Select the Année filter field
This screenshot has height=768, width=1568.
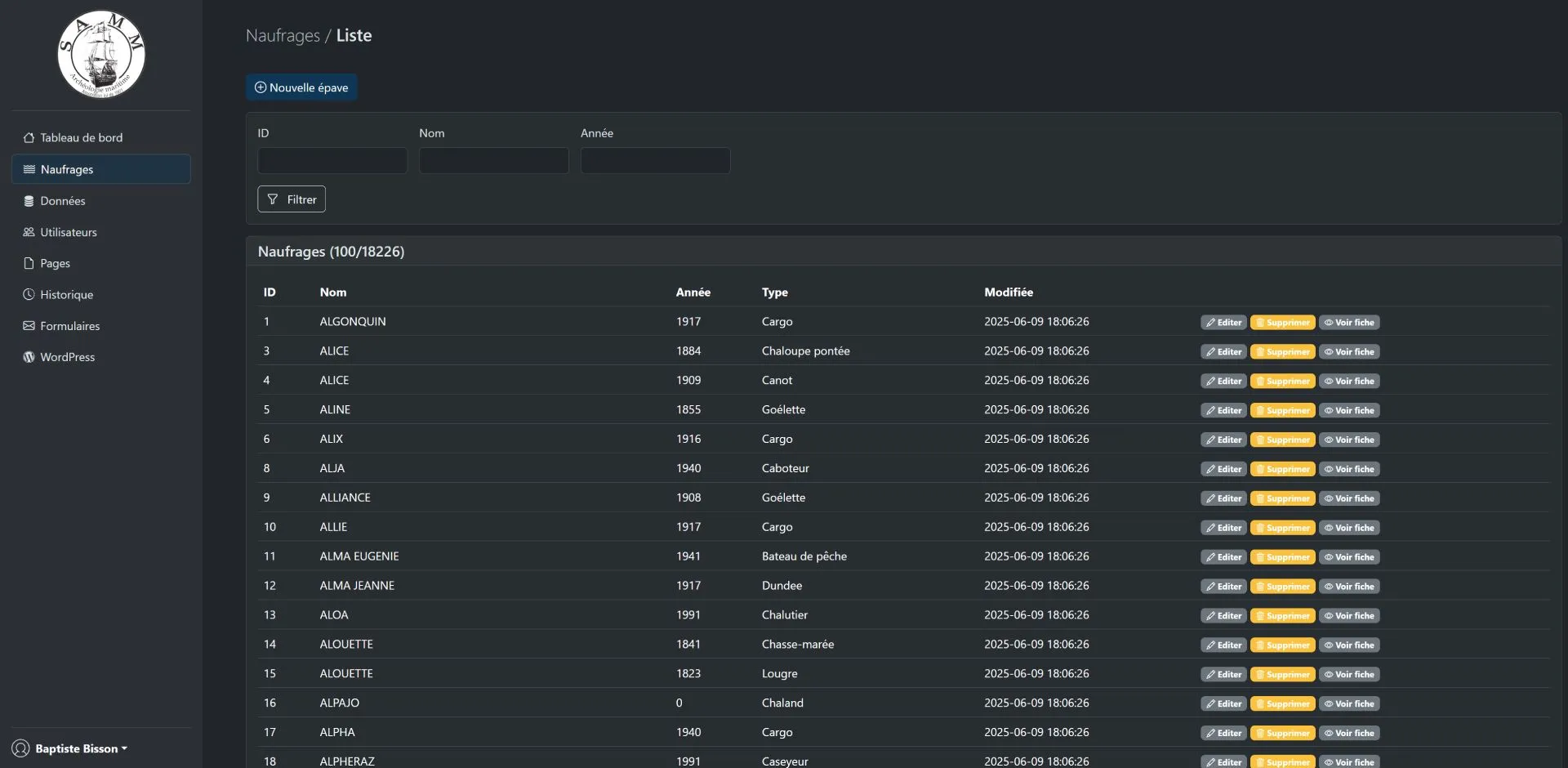(x=655, y=160)
